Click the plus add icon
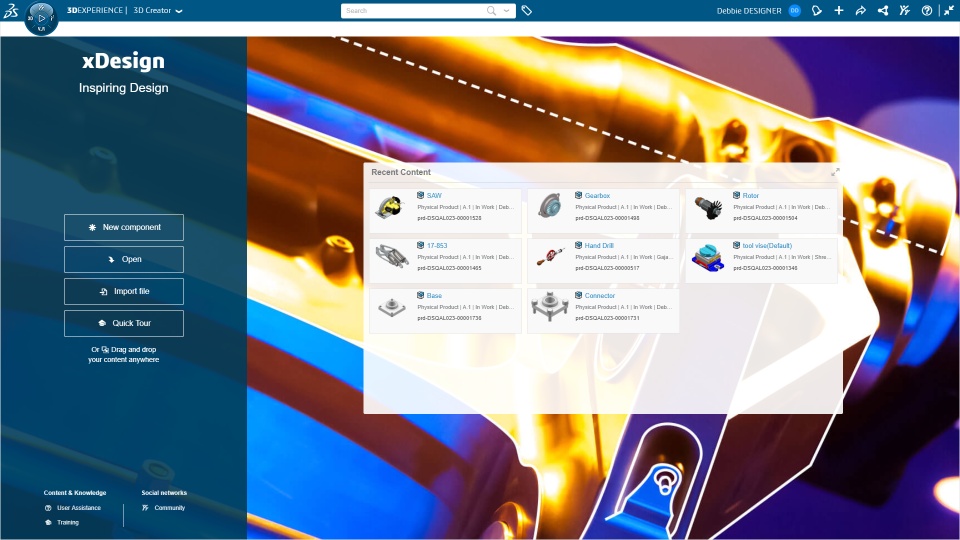This screenshot has width=960, height=540. 839,10
